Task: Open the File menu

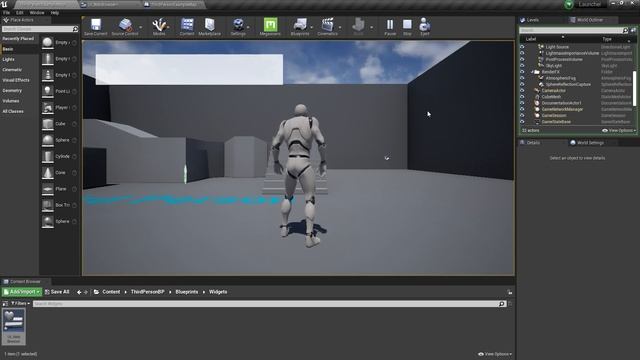Action: click(7, 13)
